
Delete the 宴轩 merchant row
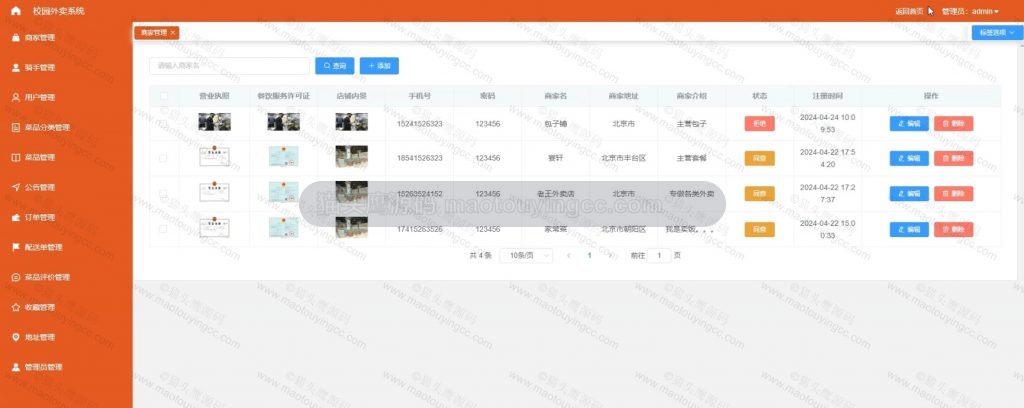953,159
